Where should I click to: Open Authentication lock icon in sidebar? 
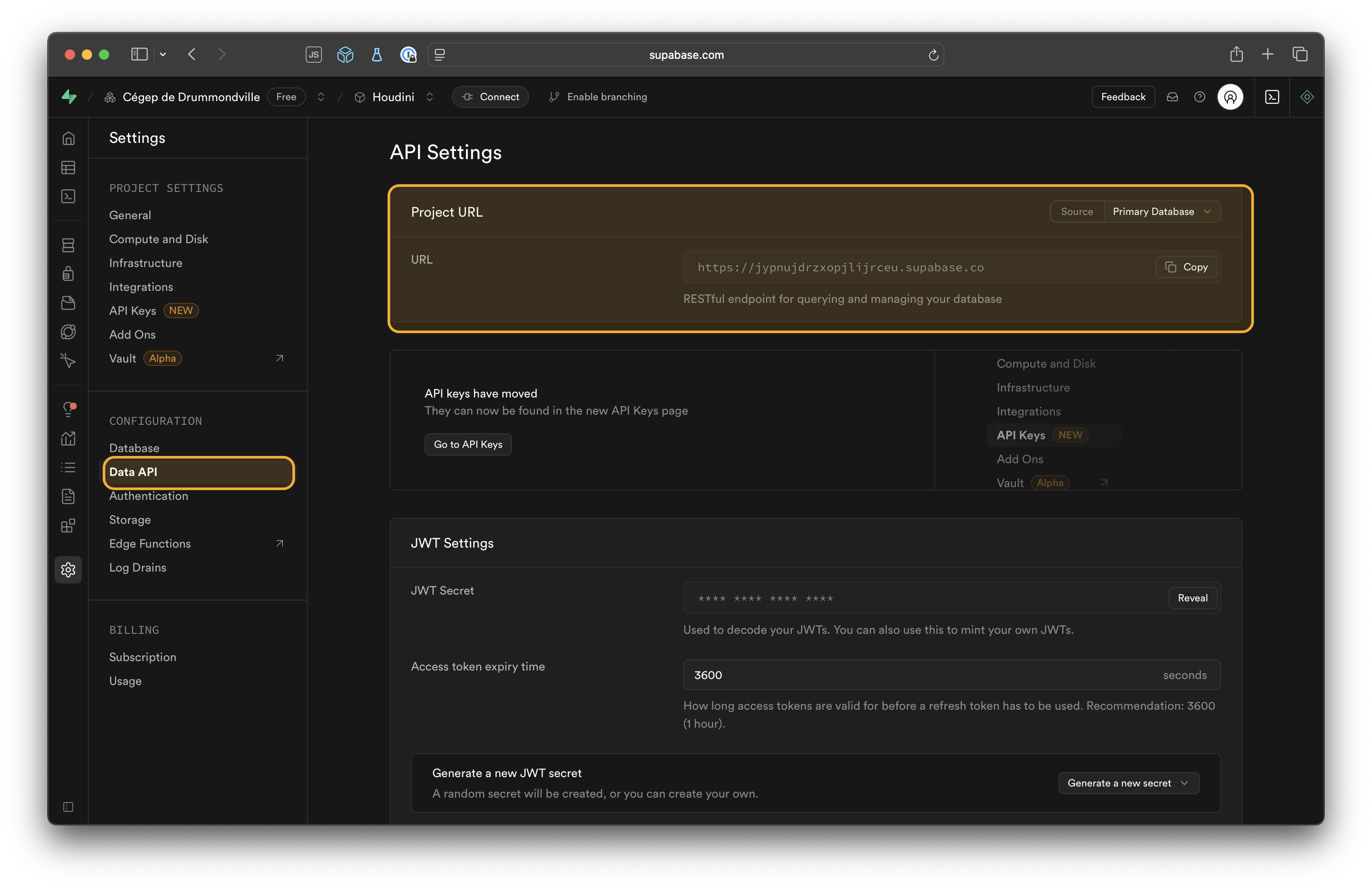pyautogui.click(x=68, y=273)
